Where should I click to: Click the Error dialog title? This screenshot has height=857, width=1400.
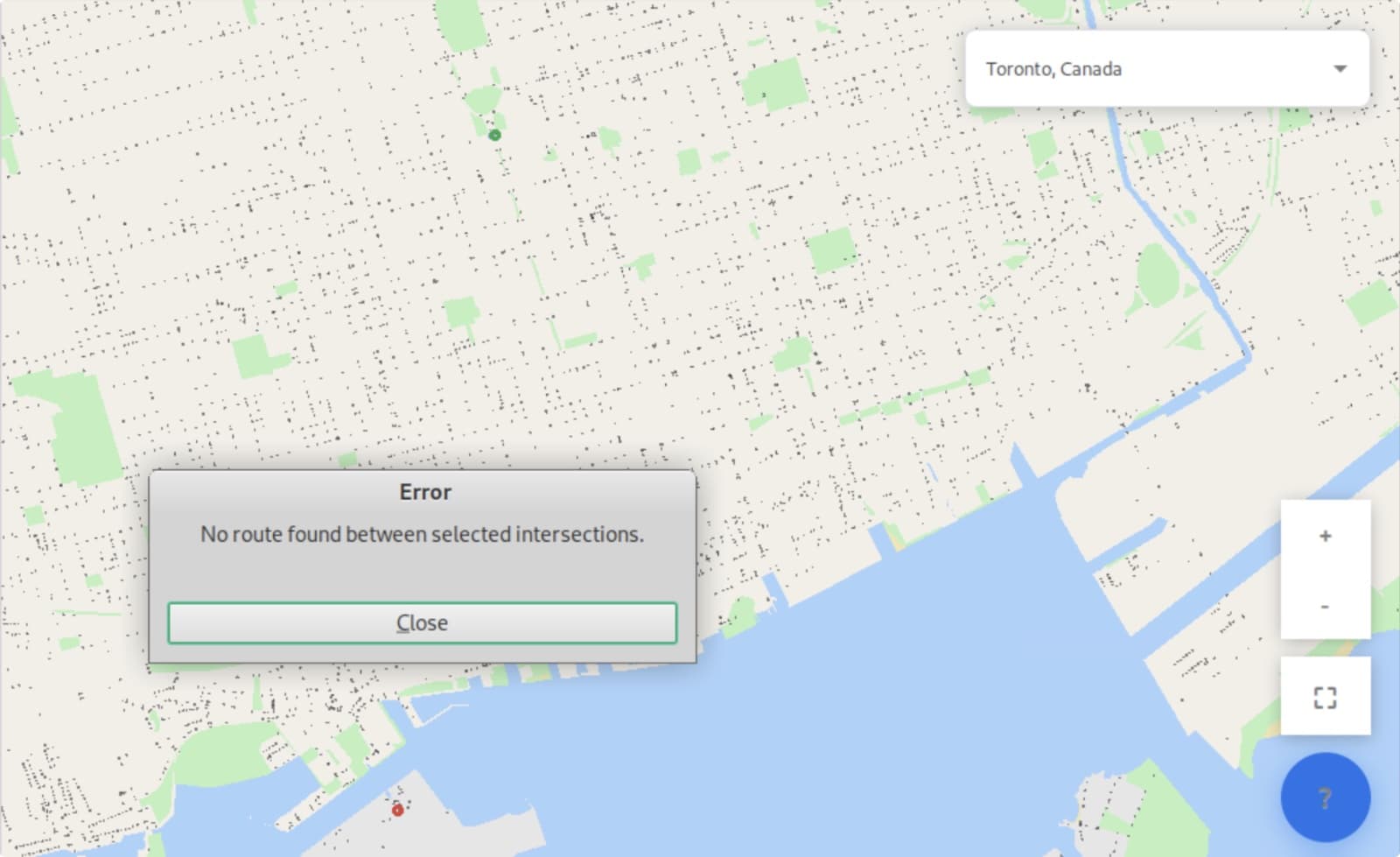pos(425,492)
